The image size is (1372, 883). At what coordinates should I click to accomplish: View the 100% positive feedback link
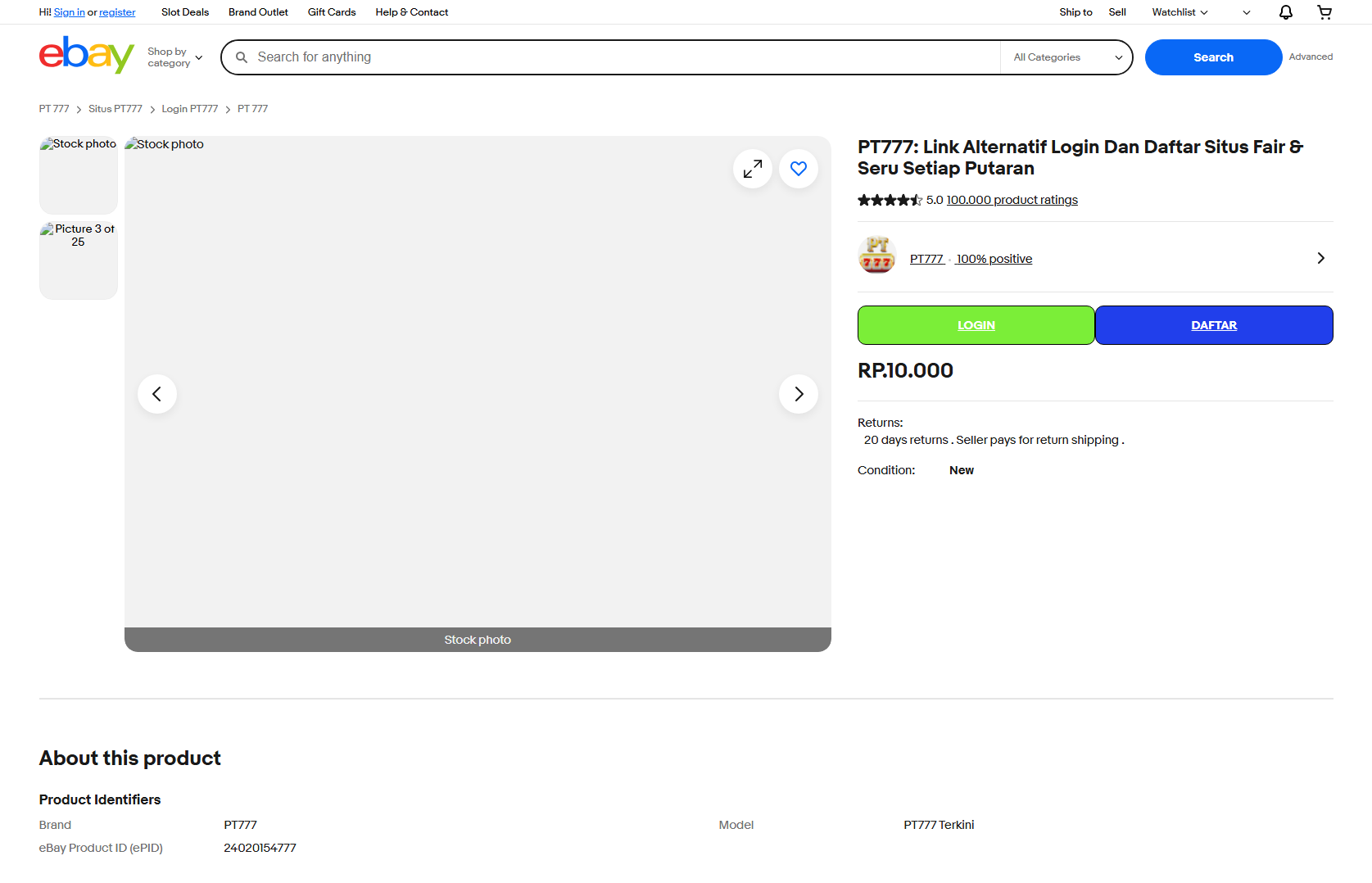(994, 259)
